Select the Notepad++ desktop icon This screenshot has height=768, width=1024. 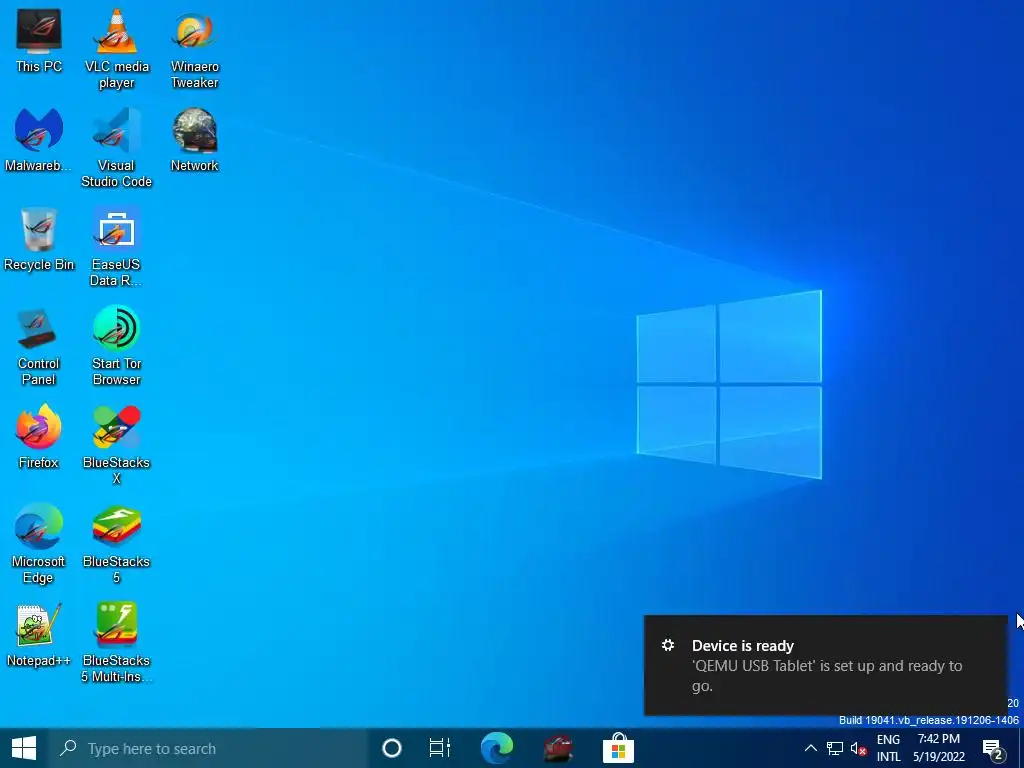[x=39, y=635]
